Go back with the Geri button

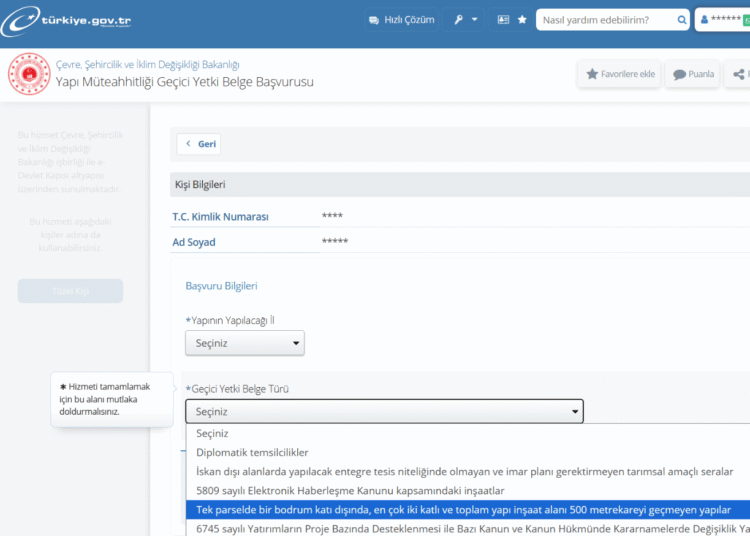pos(199,144)
